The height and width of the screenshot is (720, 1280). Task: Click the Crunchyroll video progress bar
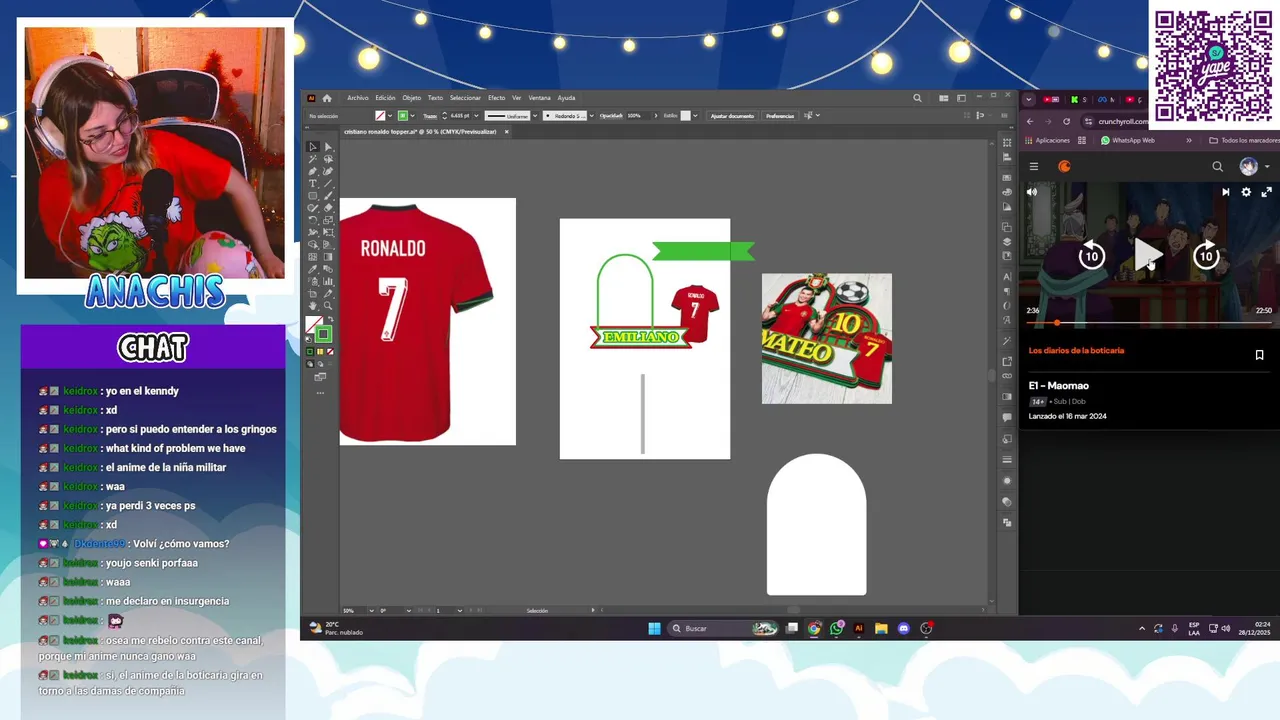tap(1148, 323)
